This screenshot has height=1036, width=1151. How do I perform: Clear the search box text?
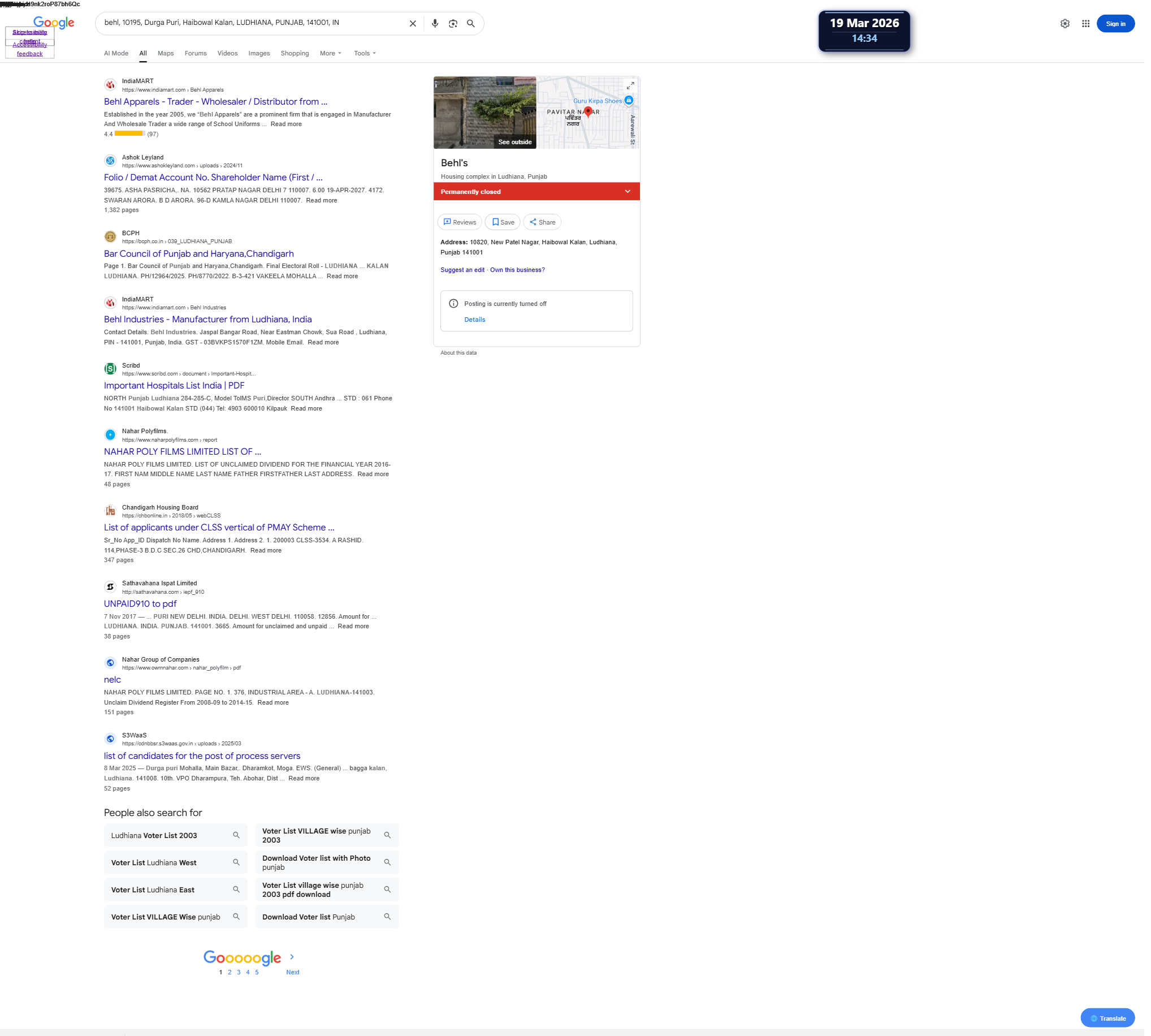click(x=413, y=23)
